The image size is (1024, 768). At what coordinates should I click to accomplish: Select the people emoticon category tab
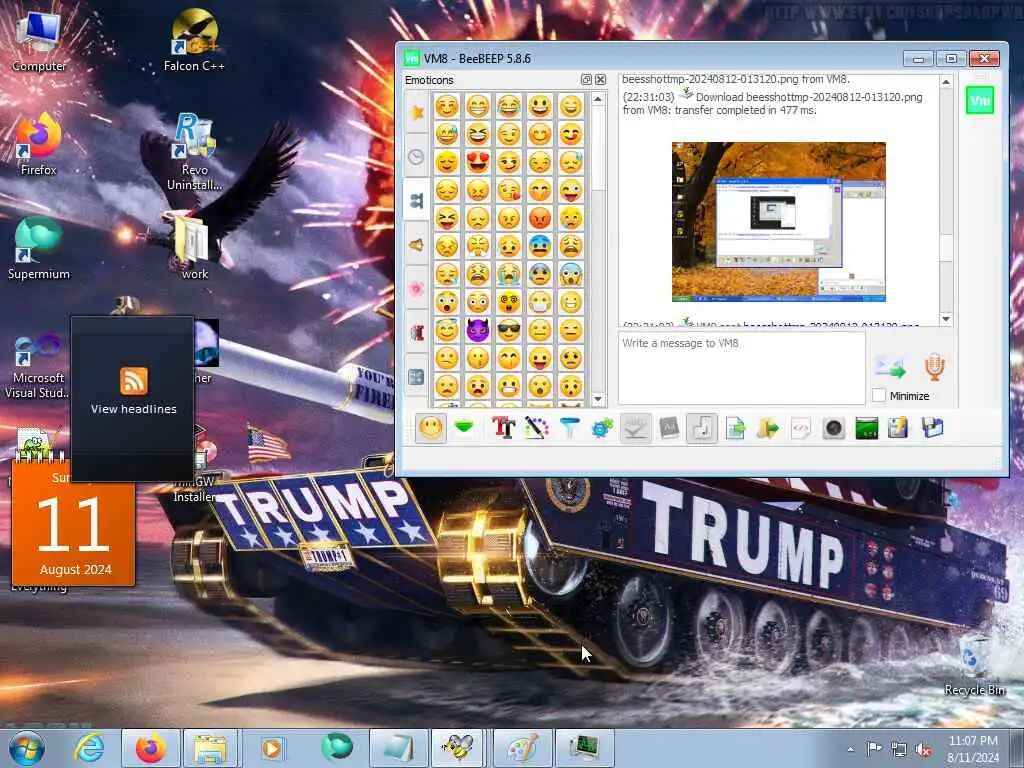(417, 200)
